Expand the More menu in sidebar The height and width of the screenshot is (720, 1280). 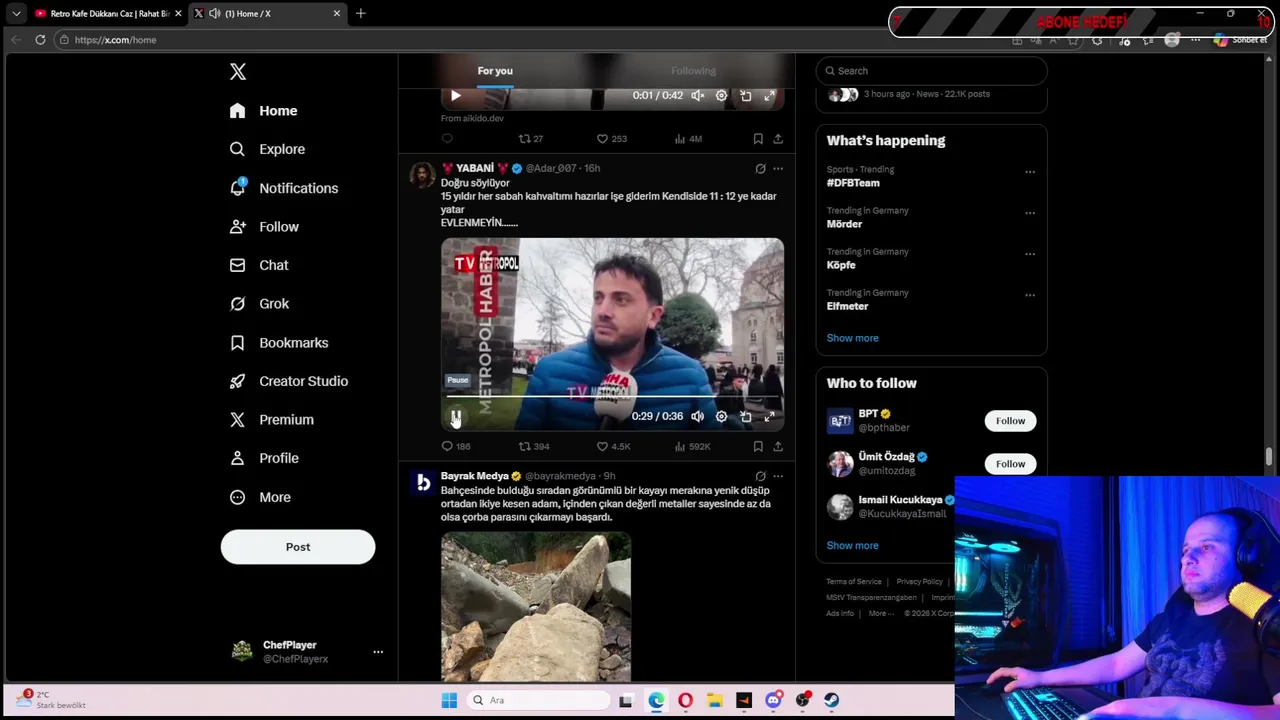260,497
